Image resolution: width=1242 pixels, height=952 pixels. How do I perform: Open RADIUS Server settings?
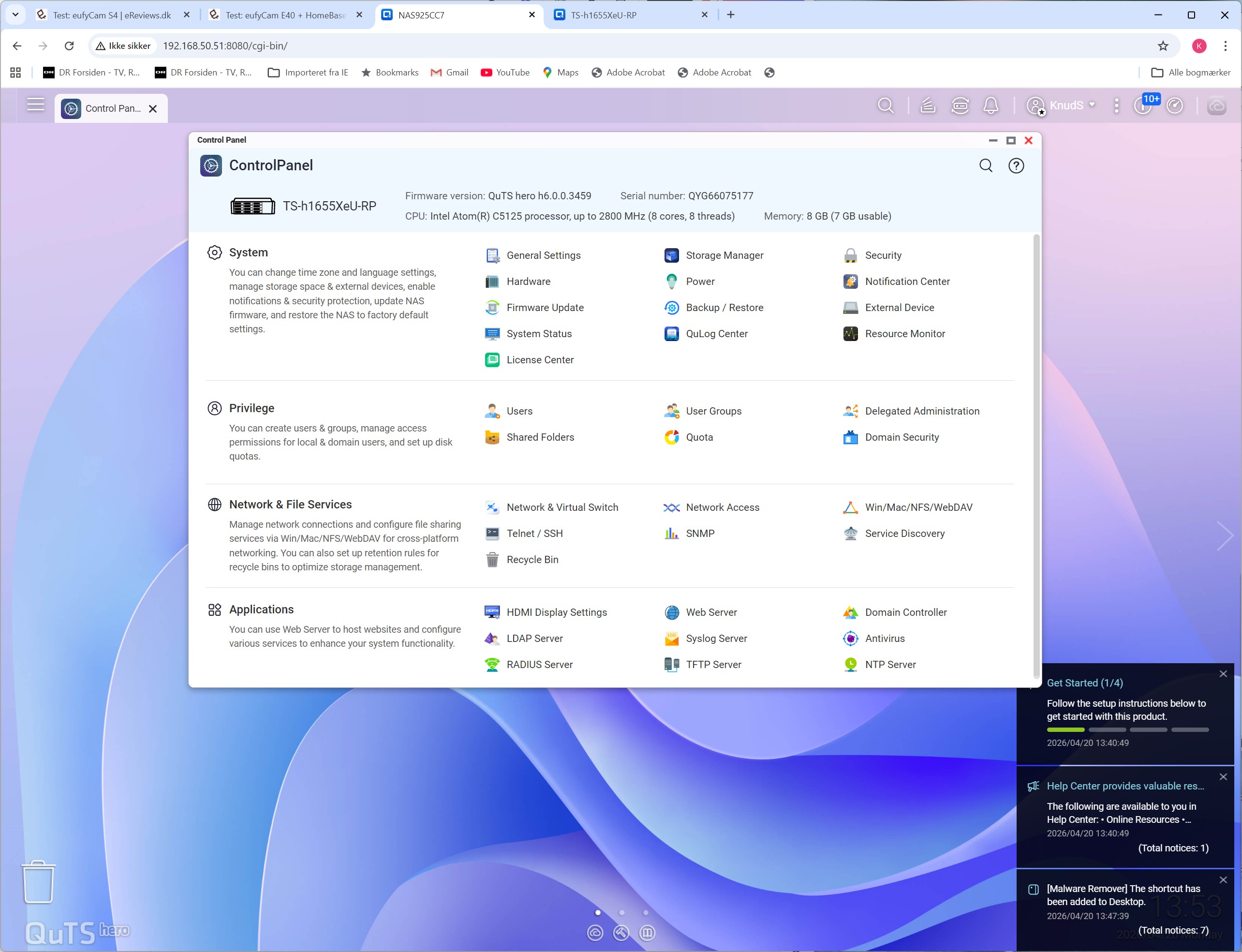529,665
